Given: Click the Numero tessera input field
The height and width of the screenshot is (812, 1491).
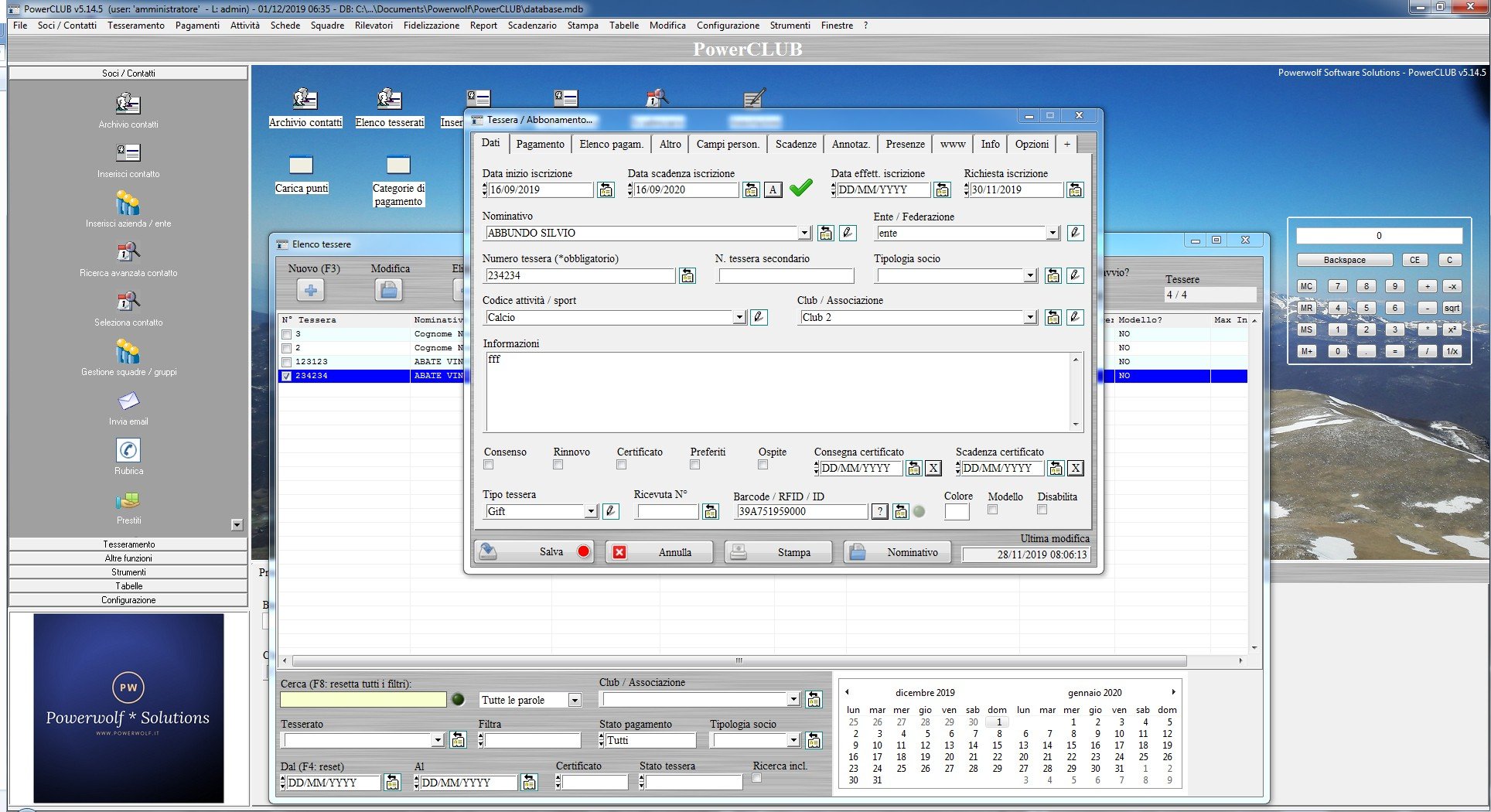Looking at the screenshot, I should point(580,276).
